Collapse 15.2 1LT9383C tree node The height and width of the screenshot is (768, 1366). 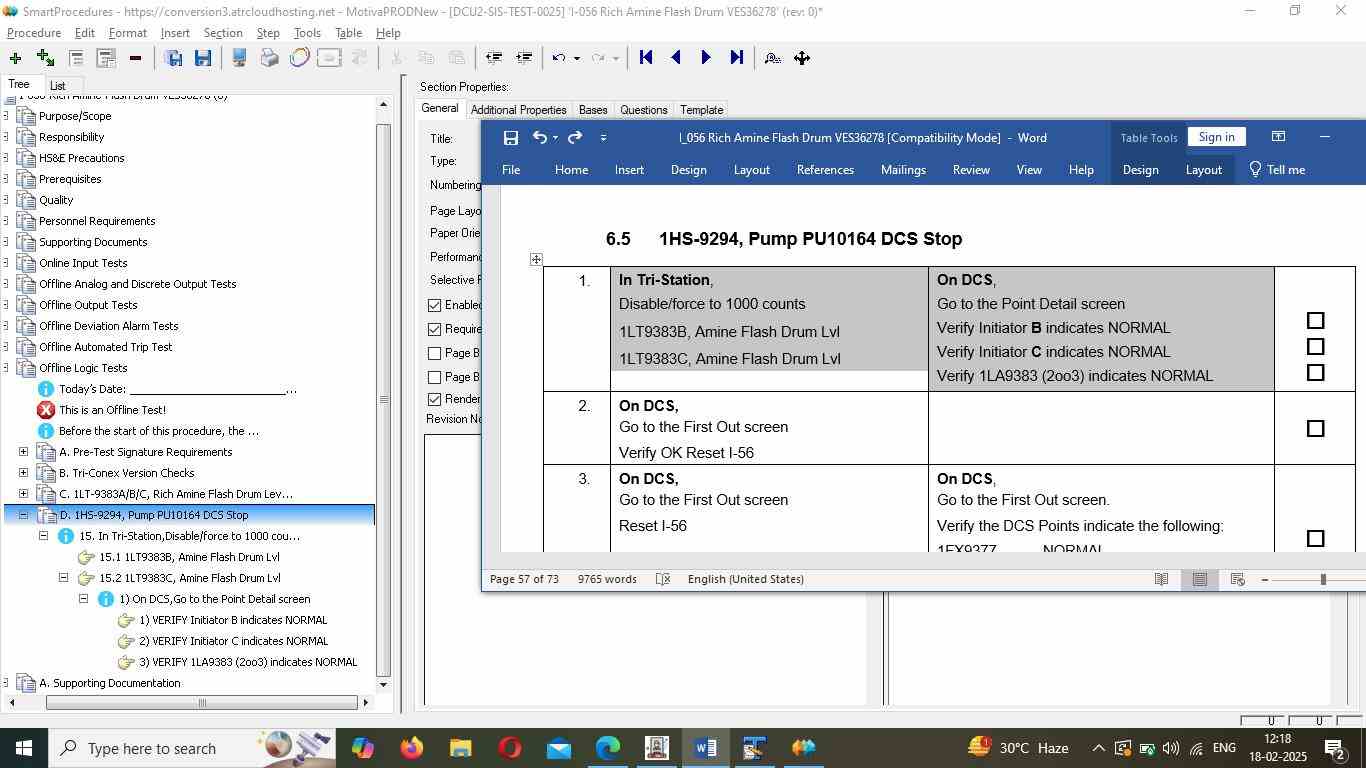pos(64,578)
